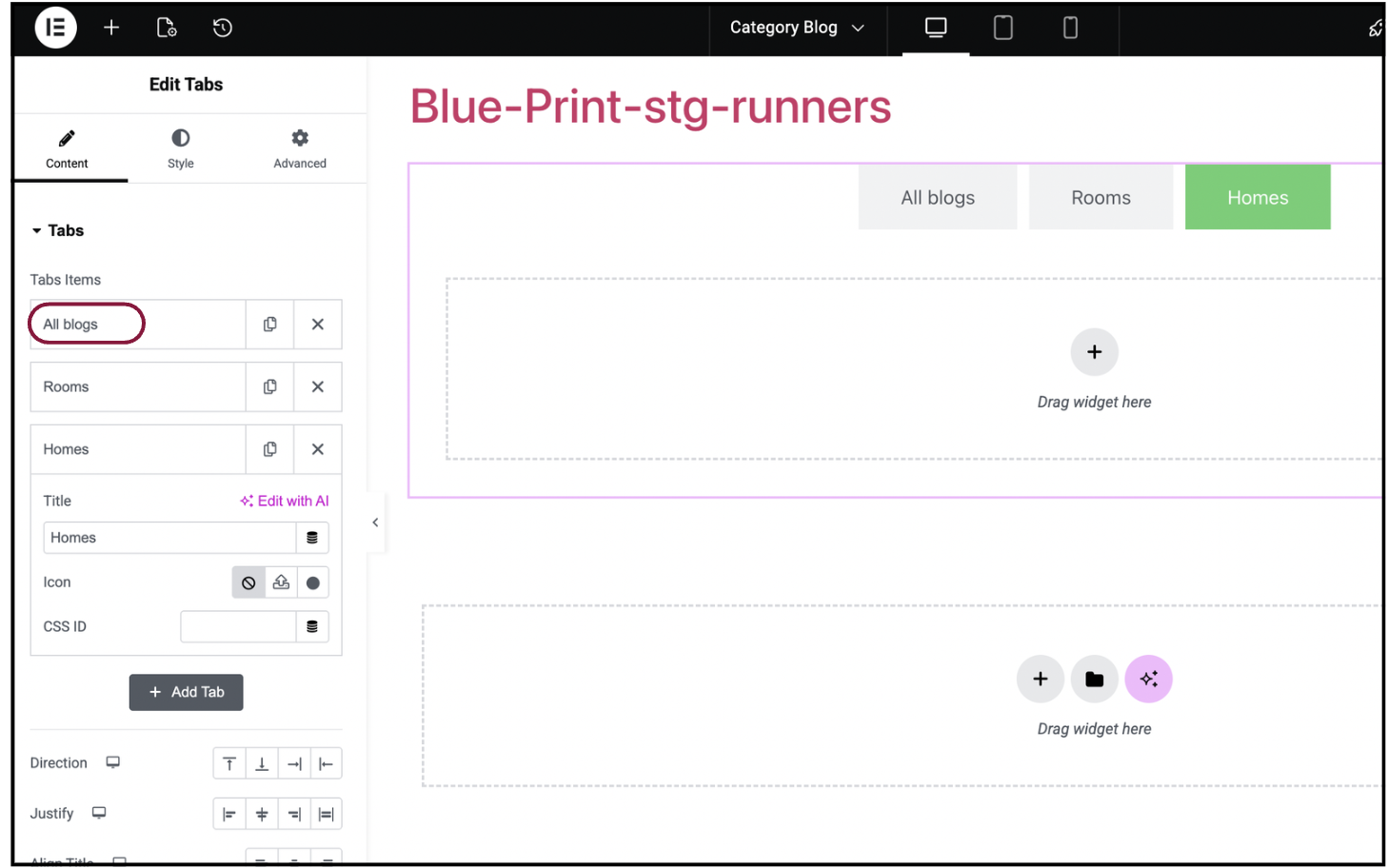Click the Elementor logo menu icon
The height and width of the screenshot is (868, 1388).
pos(55,28)
